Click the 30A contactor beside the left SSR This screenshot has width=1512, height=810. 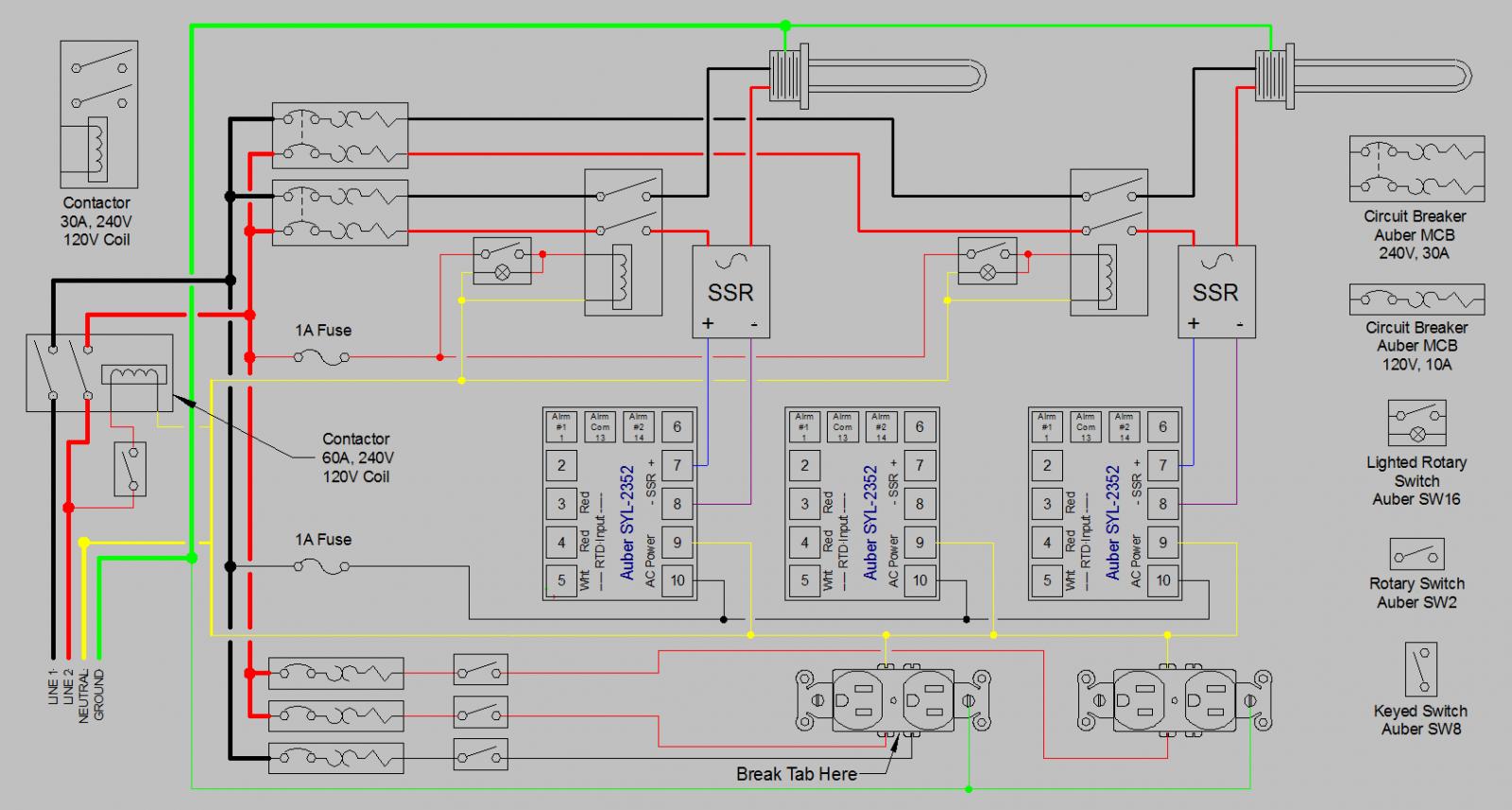[623, 243]
